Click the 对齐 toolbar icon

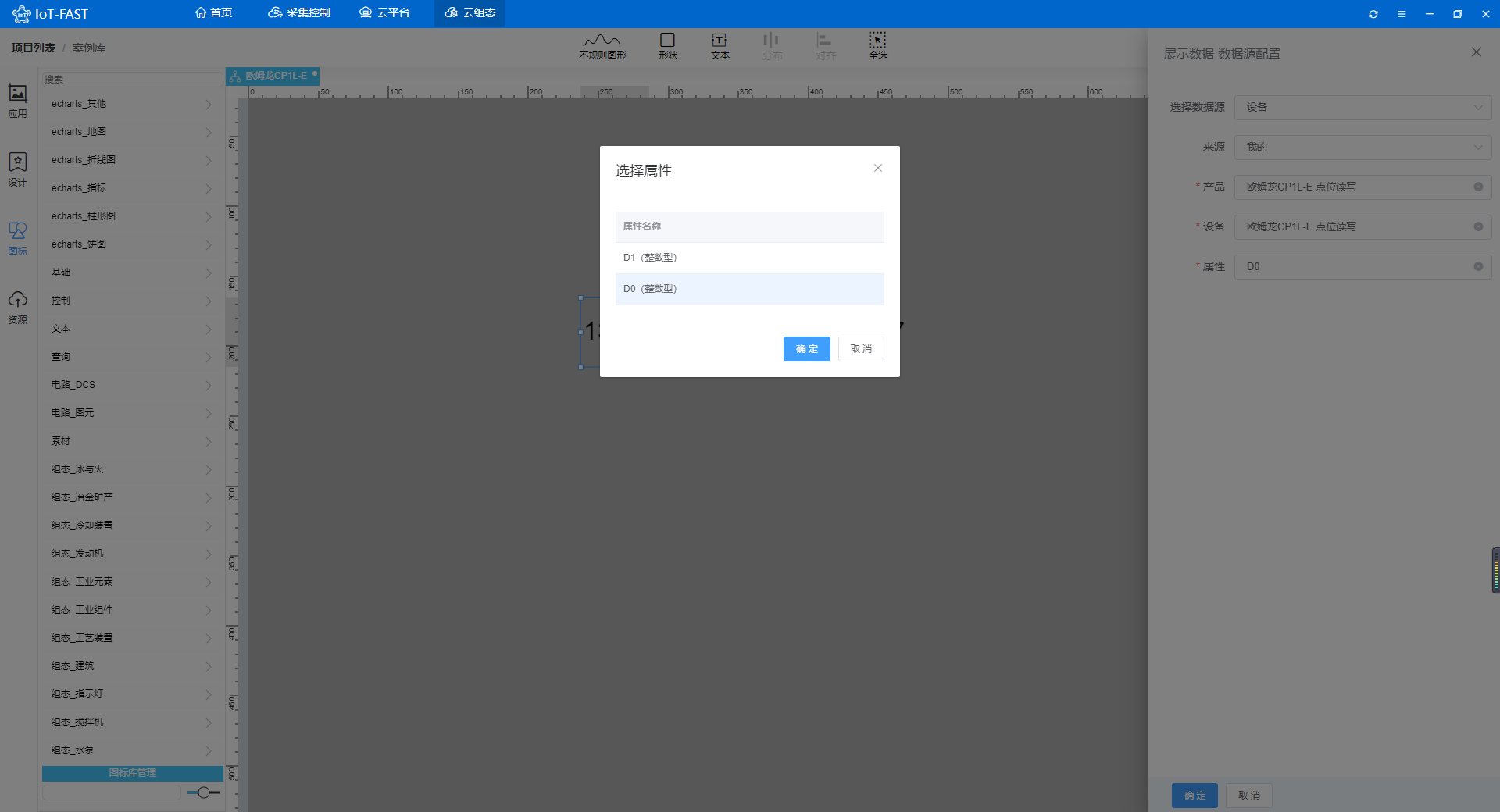pyautogui.click(x=825, y=47)
